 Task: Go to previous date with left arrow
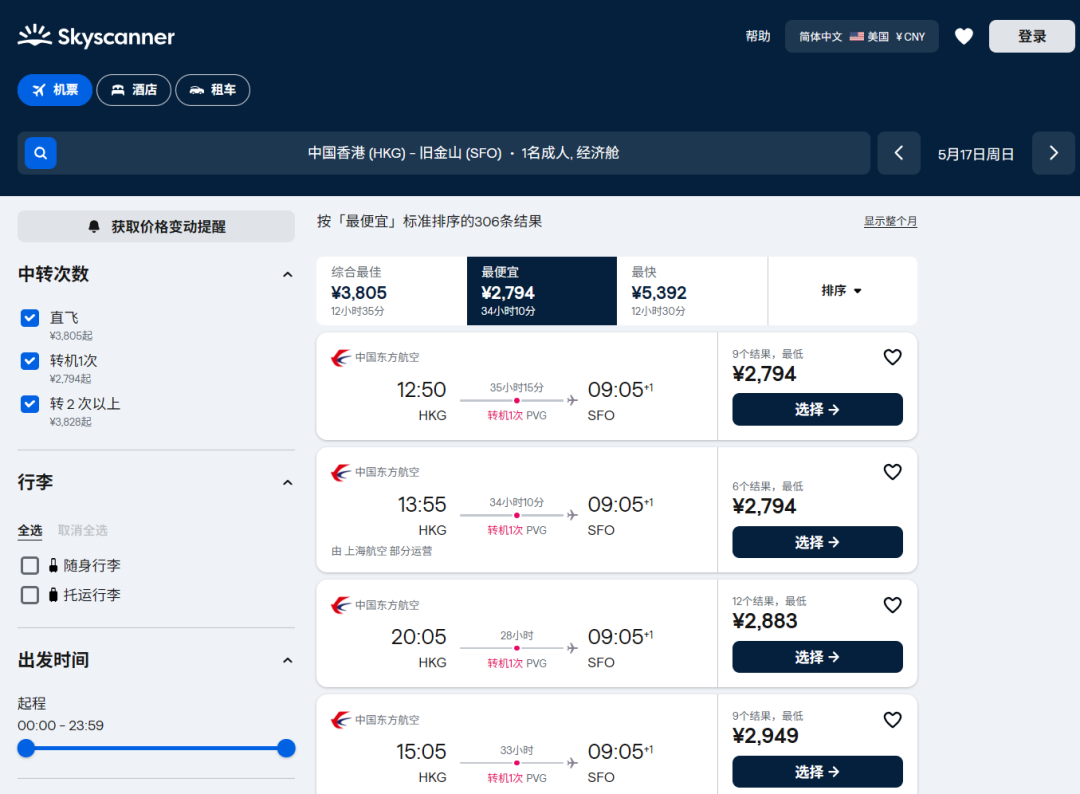(898, 153)
